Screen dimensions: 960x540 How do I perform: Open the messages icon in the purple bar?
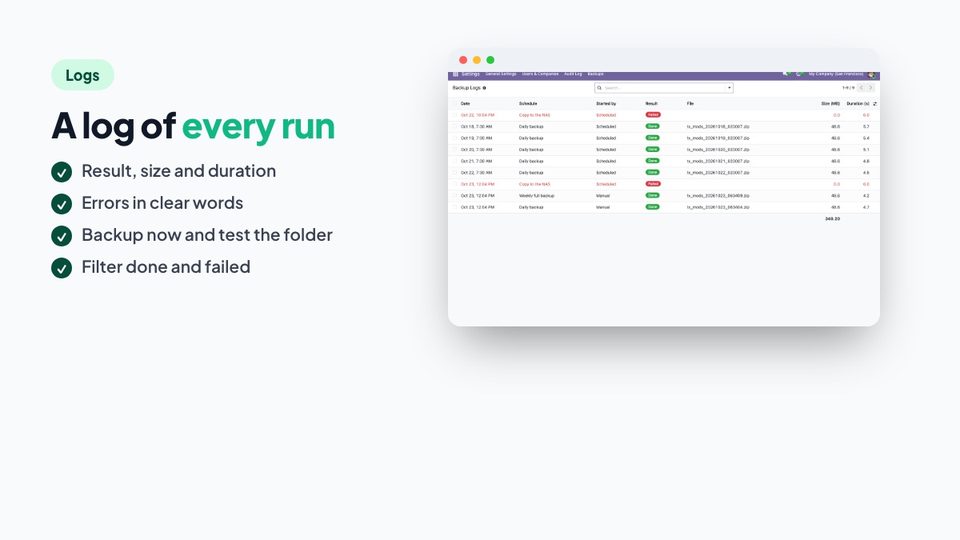tap(786, 74)
